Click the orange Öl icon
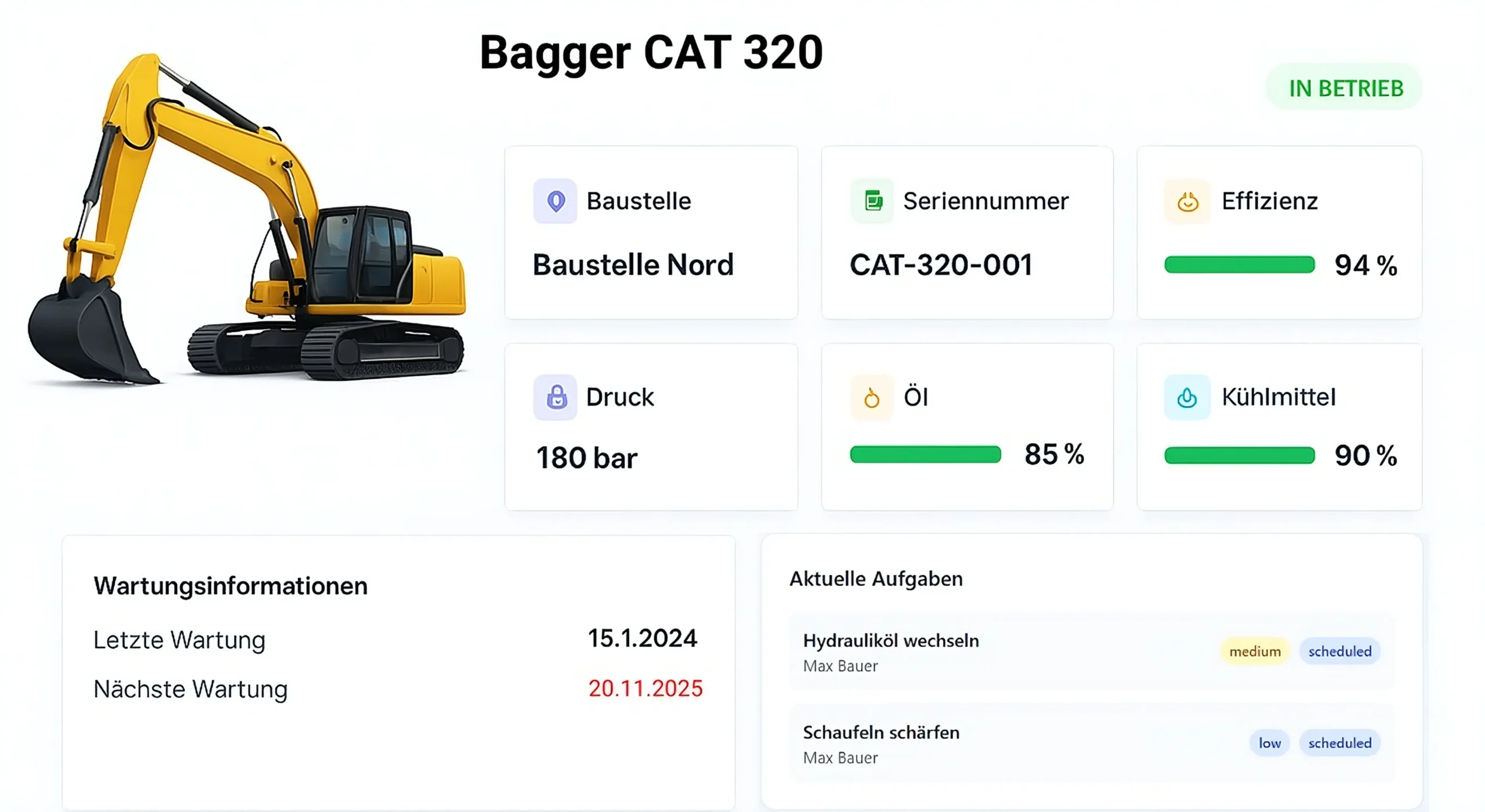 click(x=871, y=398)
